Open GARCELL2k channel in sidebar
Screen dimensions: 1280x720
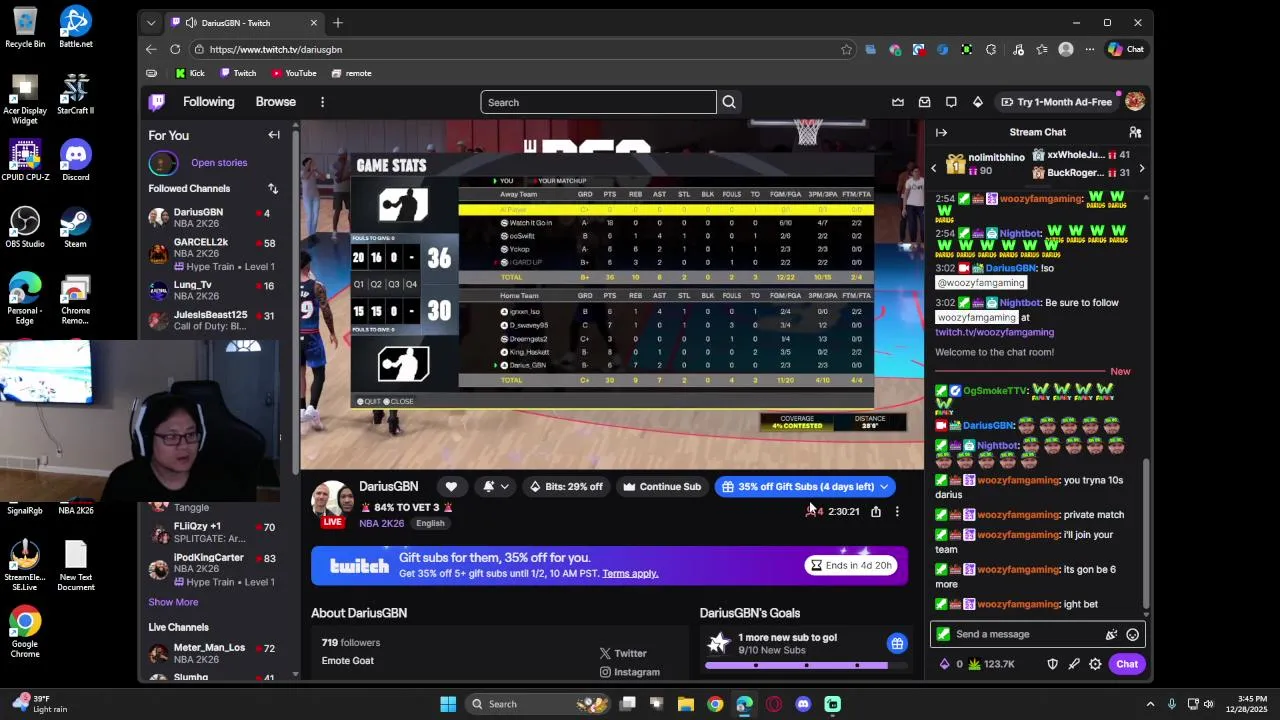coord(213,254)
